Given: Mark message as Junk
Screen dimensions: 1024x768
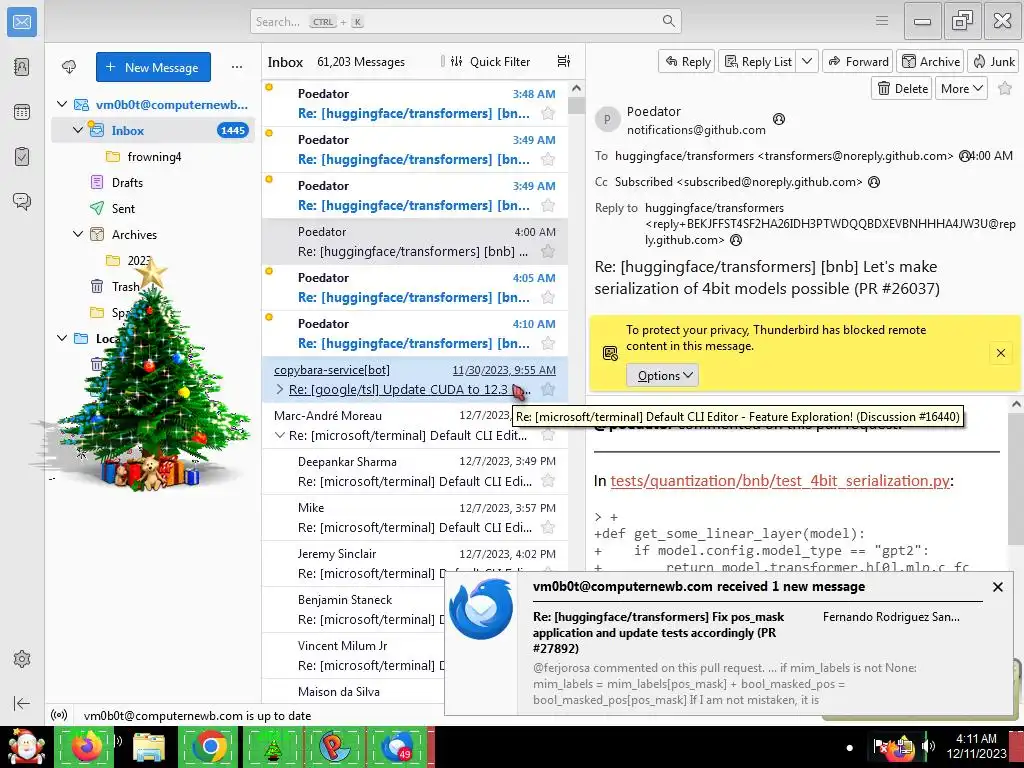Looking at the screenshot, I should pos(993,61).
